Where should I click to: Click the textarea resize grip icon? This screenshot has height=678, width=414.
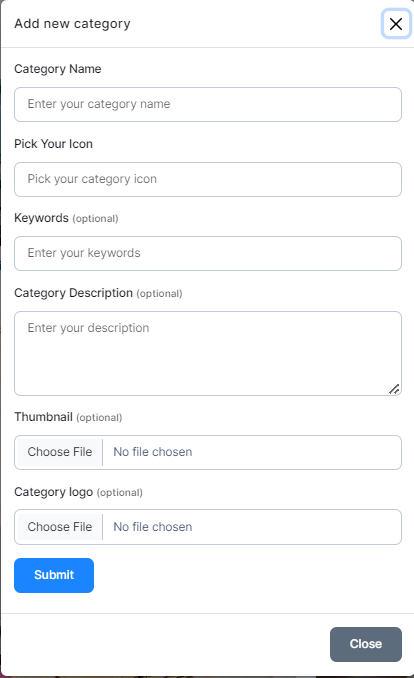tap(394, 389)
